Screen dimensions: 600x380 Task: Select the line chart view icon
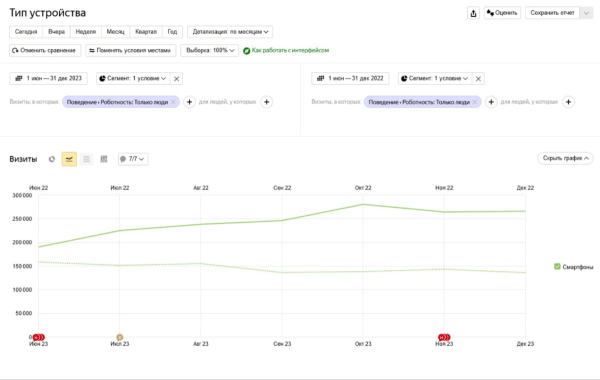coord(69,159)
